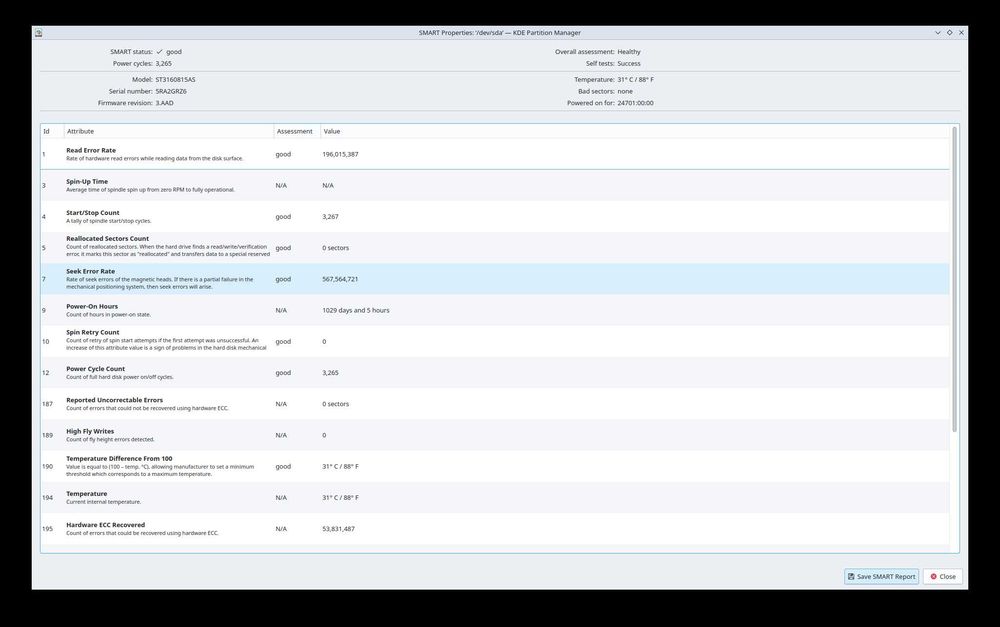
Task: Click Power cycles 3,265 in header
Action: tap(163, 63)
